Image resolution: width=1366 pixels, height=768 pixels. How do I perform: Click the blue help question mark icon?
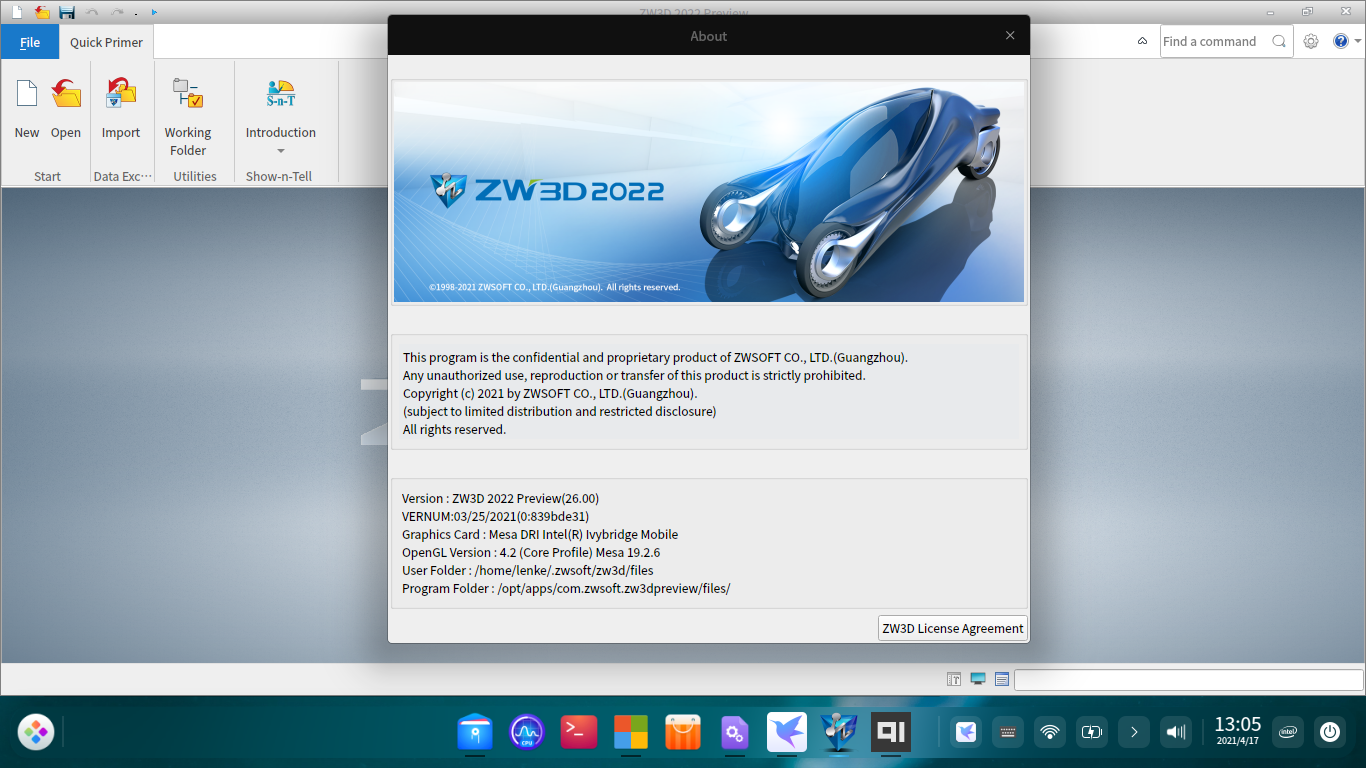click(x=1341, y=41)
